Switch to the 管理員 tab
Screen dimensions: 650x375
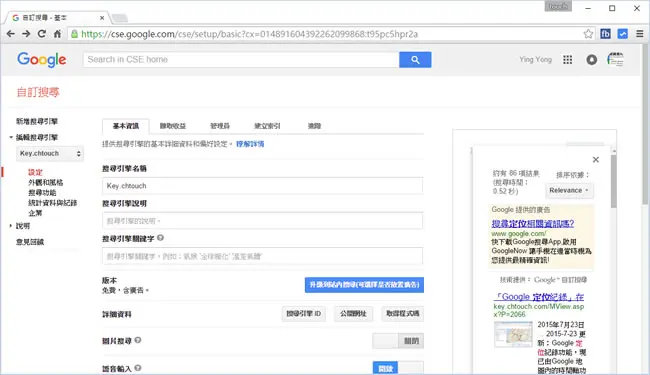point(220,126)
